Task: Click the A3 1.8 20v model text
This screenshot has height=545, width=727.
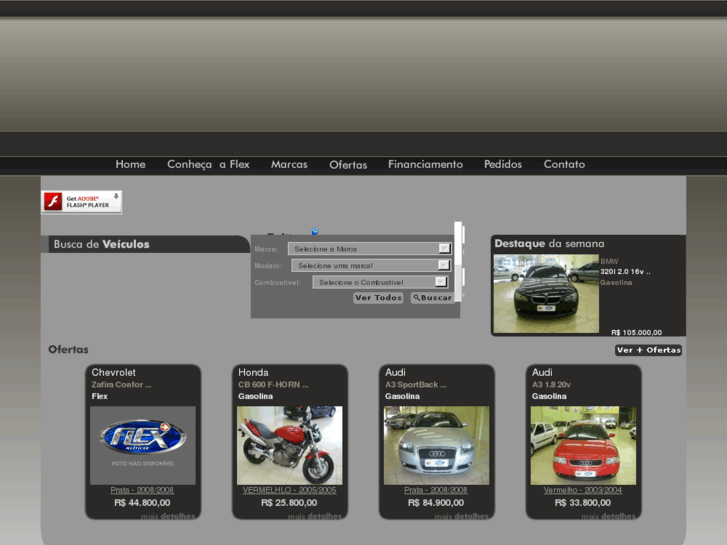Action: pos(551,385)
